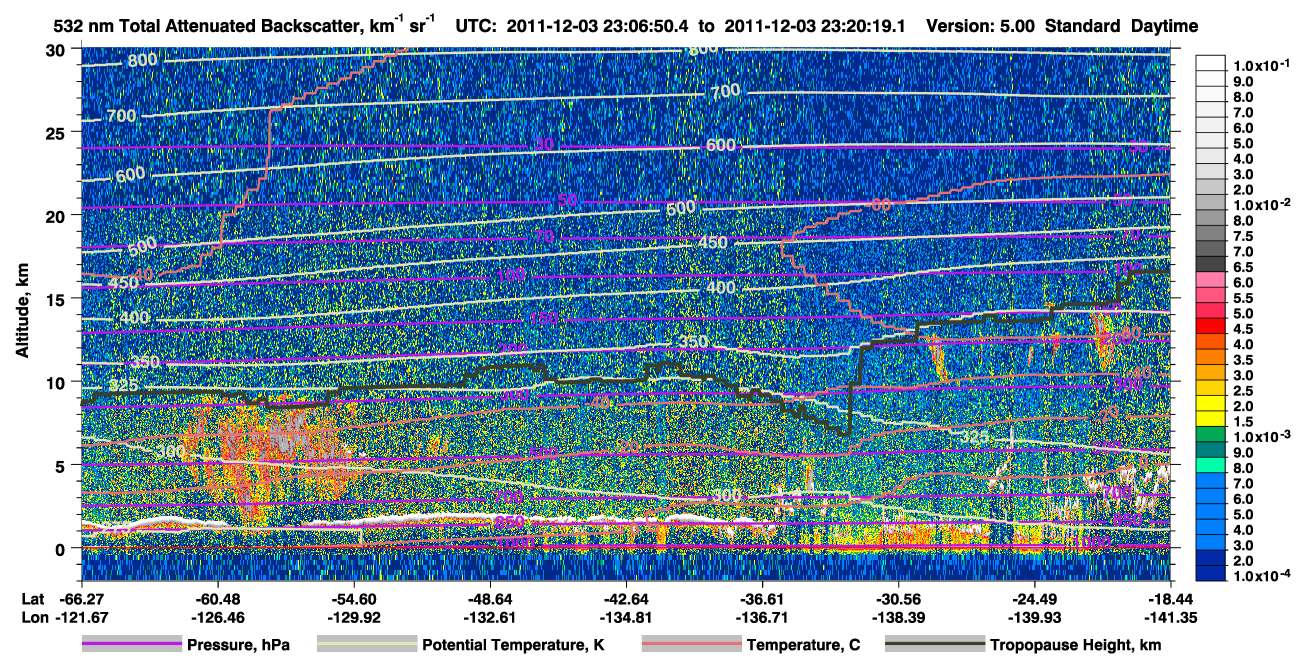The height and width of the screenshot is (667, 1300).
Task: Click latitude value '-66.27'
Action: click(82, 599)
